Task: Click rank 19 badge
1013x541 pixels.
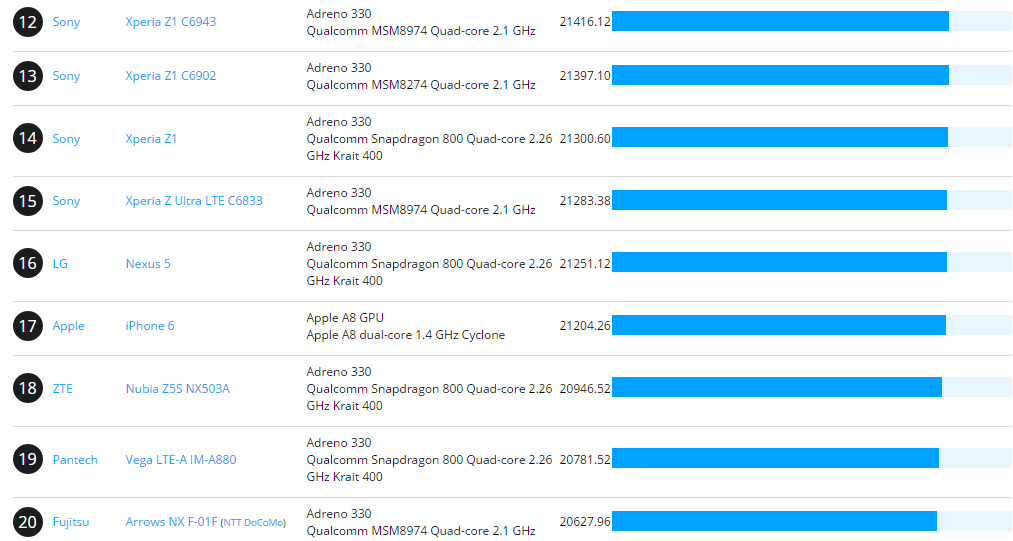Action: [x=28, y=460]
